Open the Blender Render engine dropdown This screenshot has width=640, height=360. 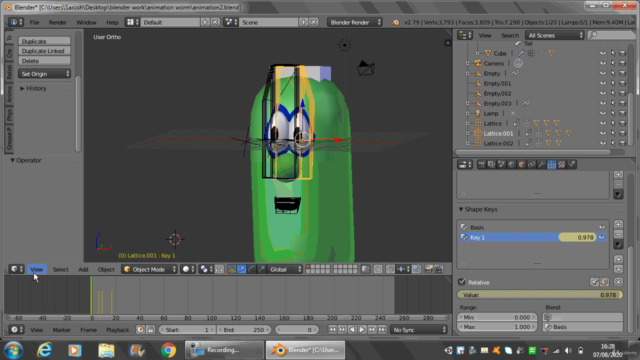pos(354,22)
